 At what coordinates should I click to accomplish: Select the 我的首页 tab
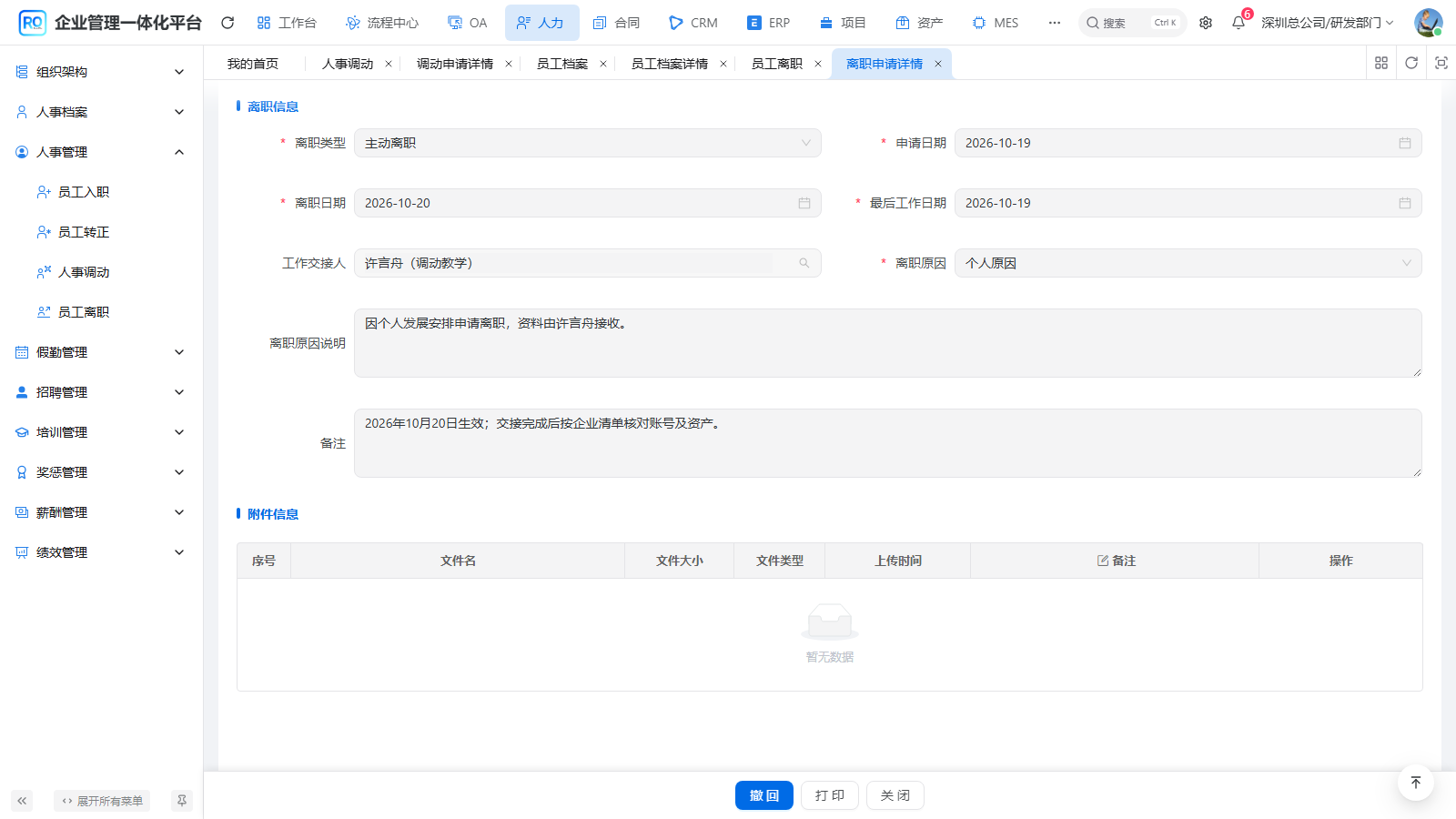[x=253, y=64]
